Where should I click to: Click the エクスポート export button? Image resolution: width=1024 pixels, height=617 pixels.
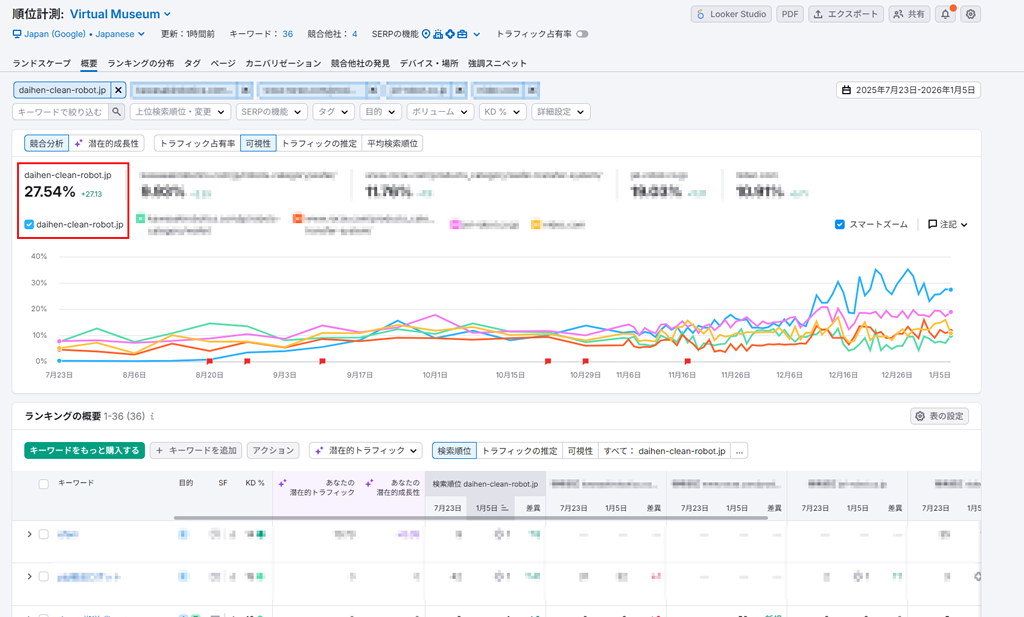click(x=845, y=15)
